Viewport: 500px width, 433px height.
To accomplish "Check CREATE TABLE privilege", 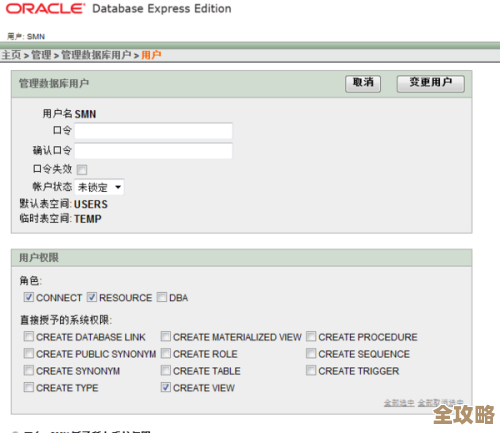I will [x=166, y=370].
